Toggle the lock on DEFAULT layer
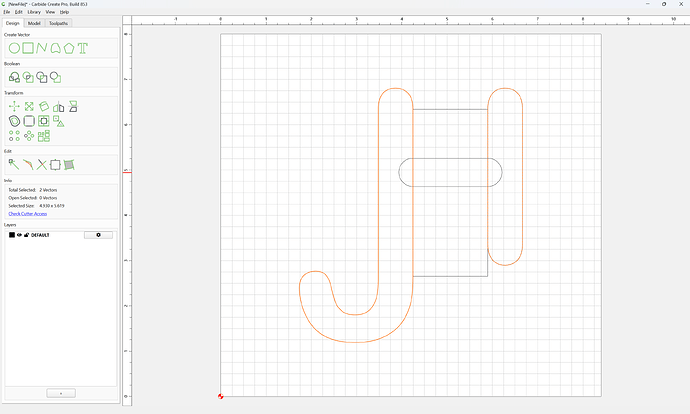 pyautogui.click(x=26, y=235)
